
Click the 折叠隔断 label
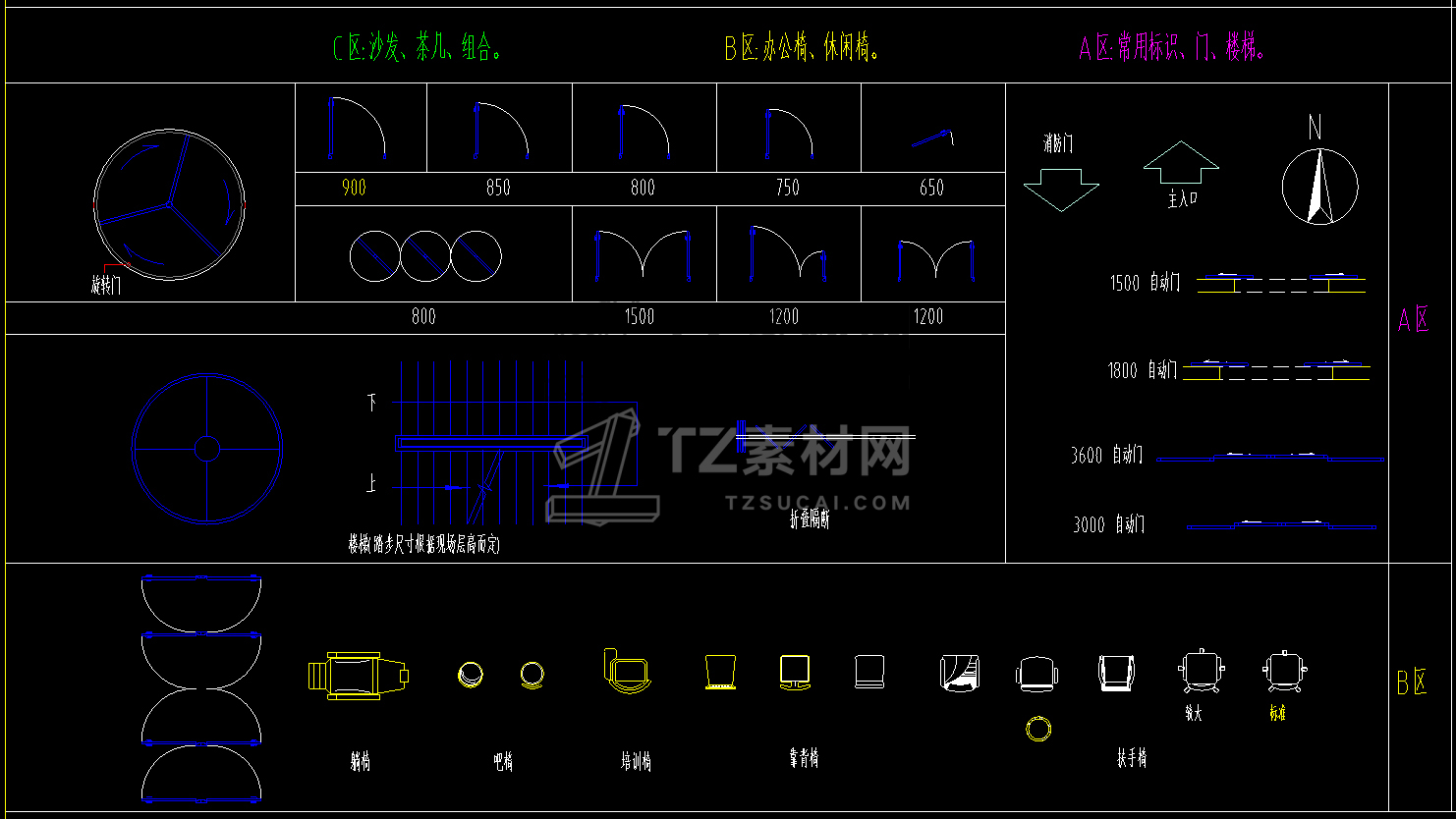[810, 520]
